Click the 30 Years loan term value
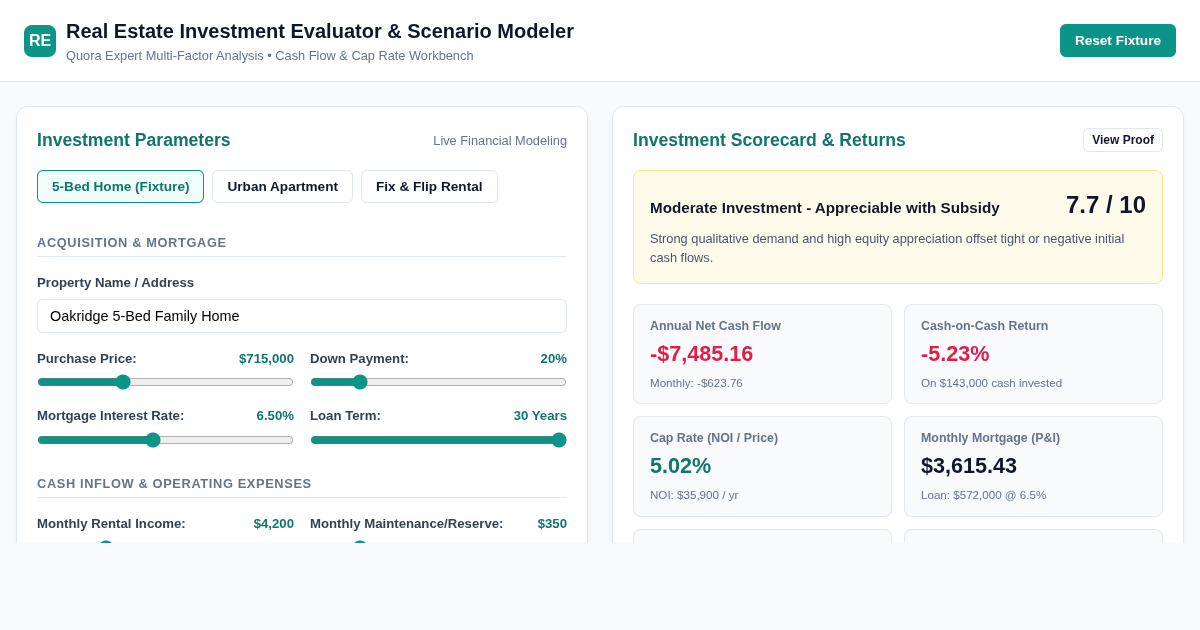The width and height of the screenshot is (1200, 630). point(540,416)
